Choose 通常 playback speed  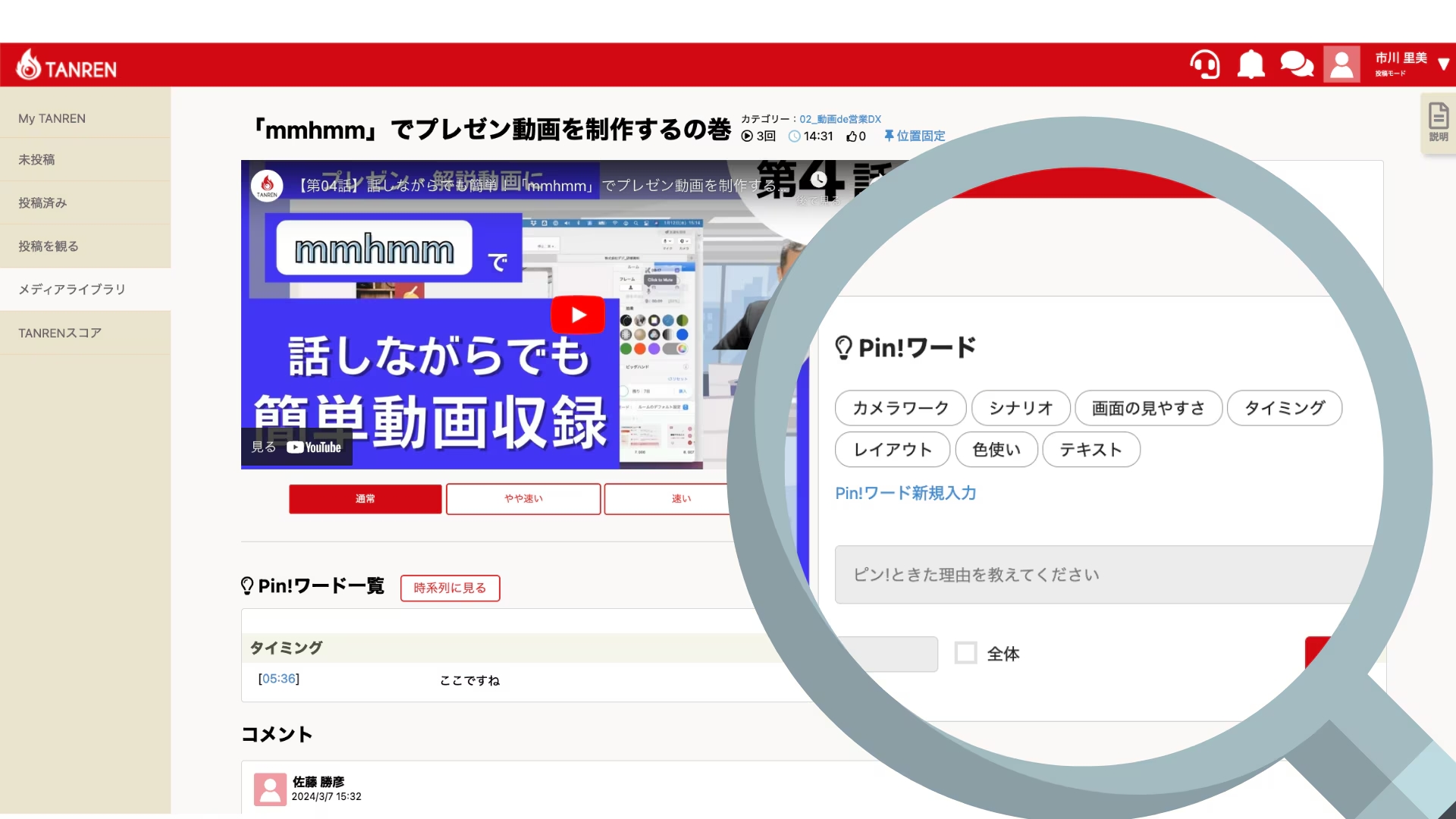(x=365, y=499)
